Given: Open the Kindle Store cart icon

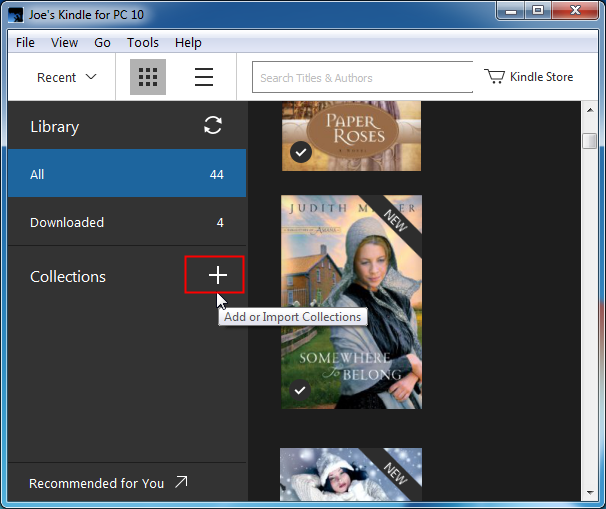Looking at the screenshot, I should pyautogui.click(x=494, y=77).
